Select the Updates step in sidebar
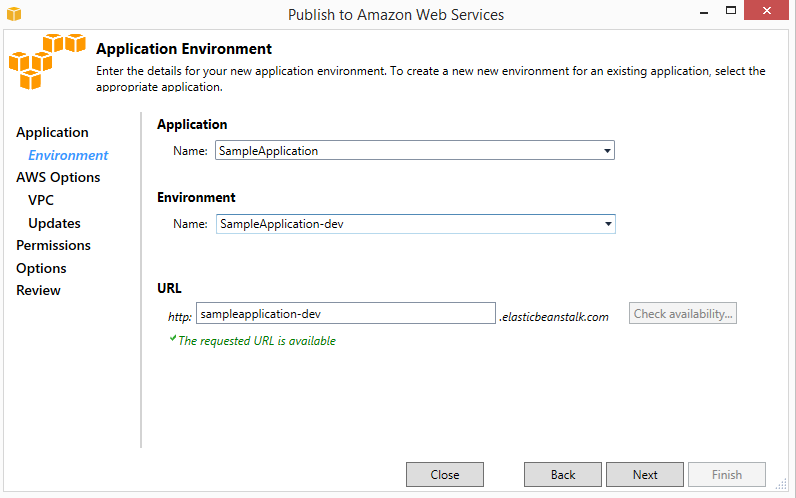 click(54, 223)
